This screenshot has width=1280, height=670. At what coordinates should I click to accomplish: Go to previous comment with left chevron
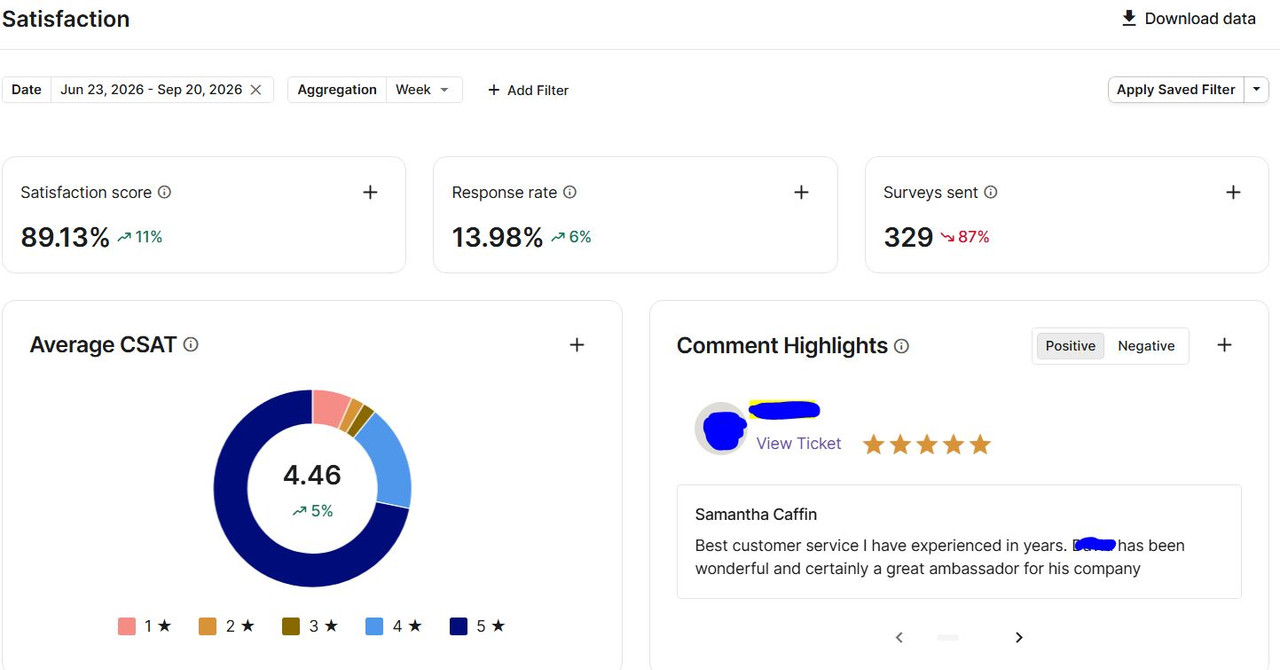[x=899, y=637]
